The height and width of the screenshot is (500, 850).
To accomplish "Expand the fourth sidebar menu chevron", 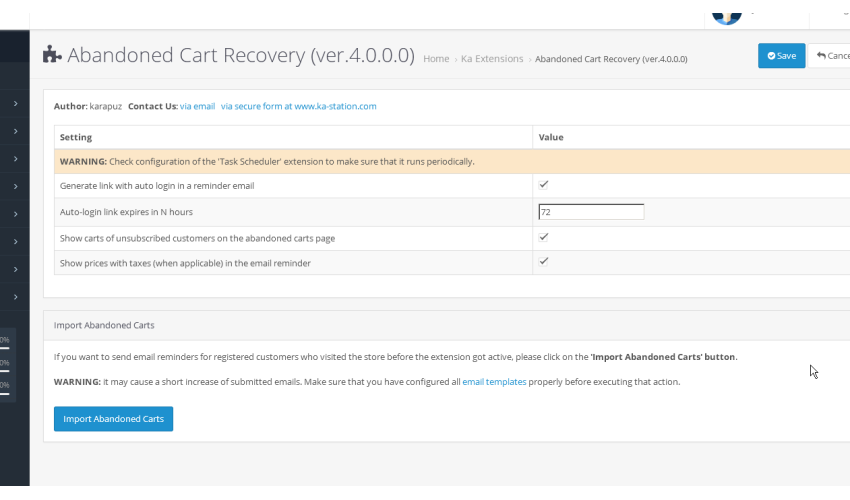I will click(15, 186).
